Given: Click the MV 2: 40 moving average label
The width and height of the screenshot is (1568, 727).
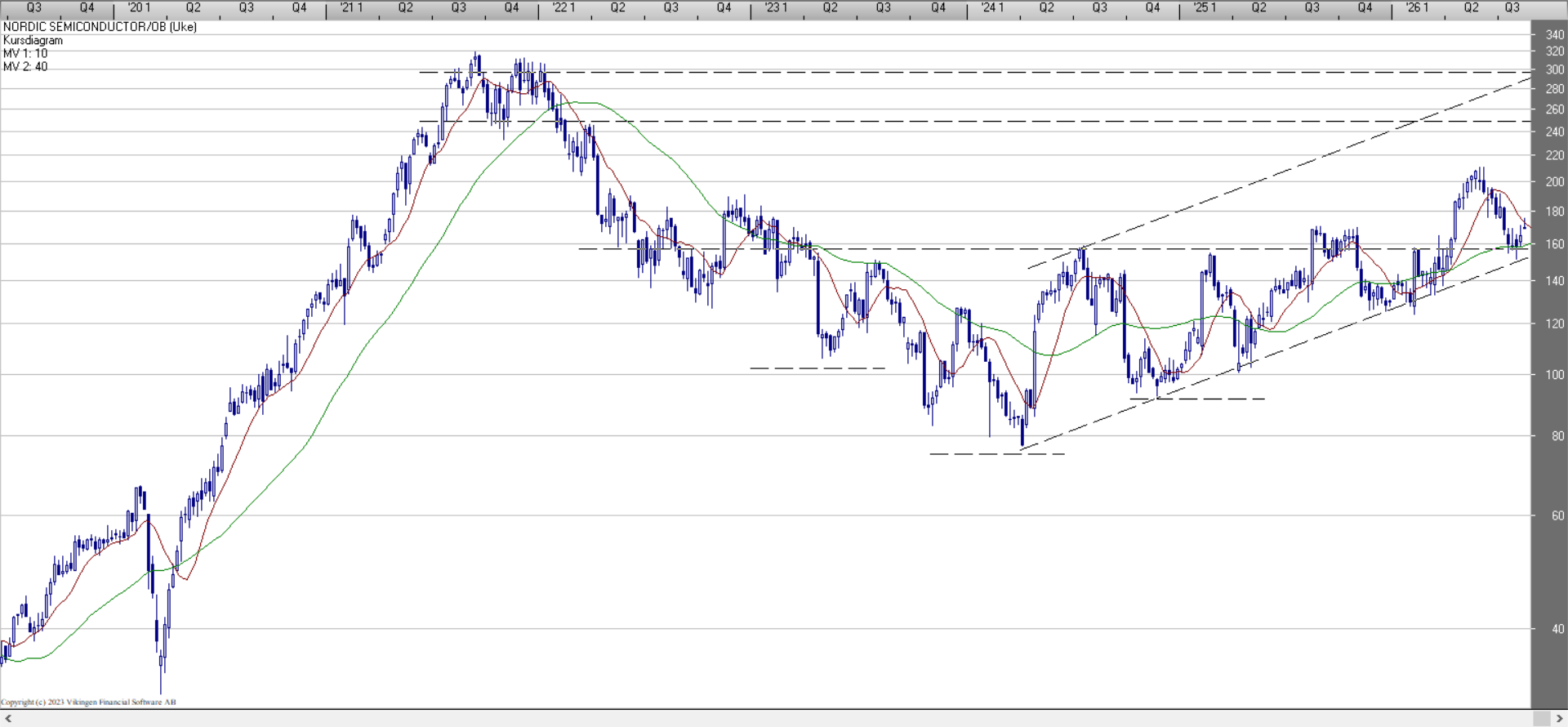Looking at the screenshot, I should pyautogui.click(x=25, y=66).
